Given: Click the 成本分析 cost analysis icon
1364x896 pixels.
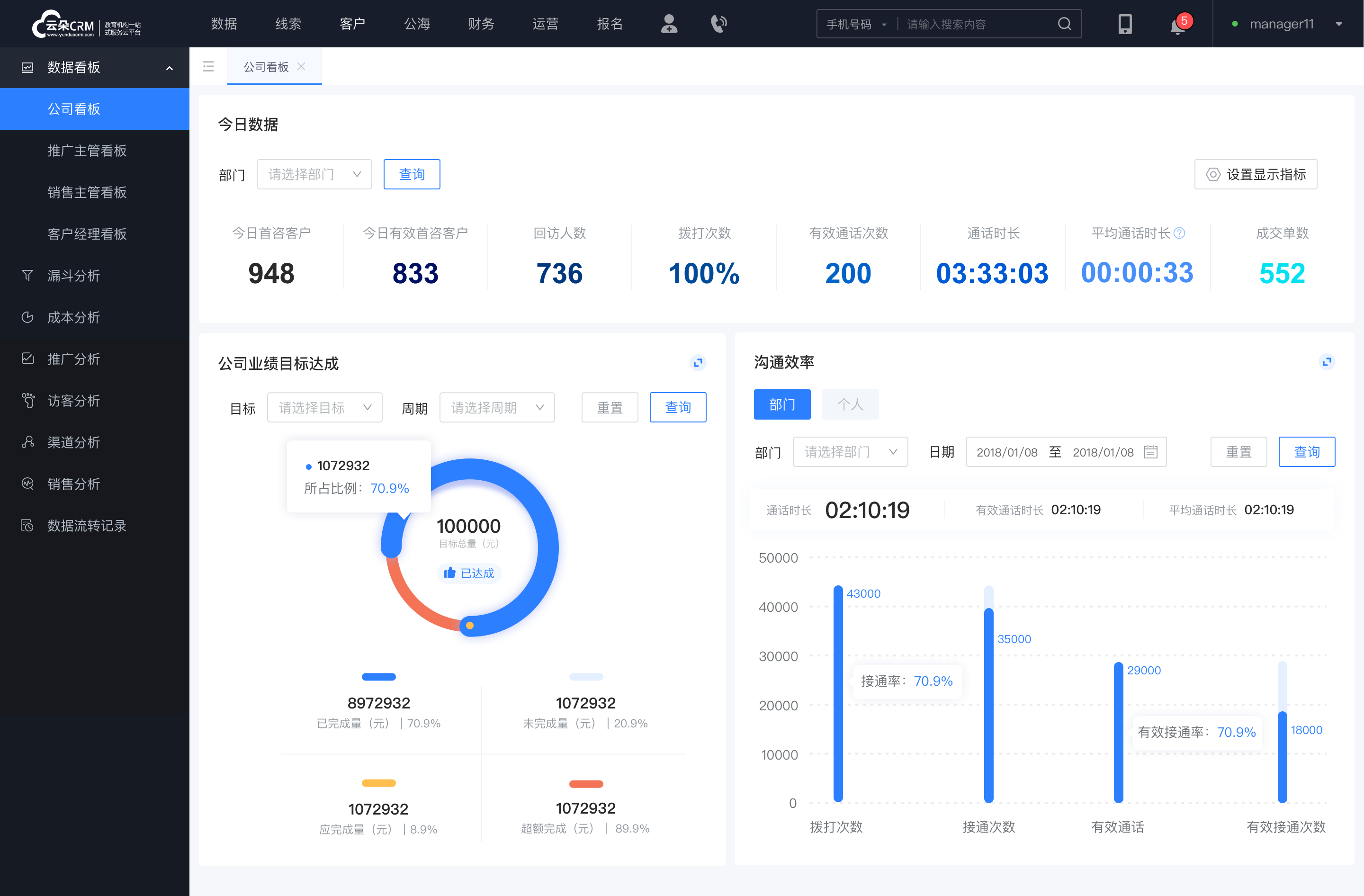Looking at the screenshot, I should pos(27,317).
